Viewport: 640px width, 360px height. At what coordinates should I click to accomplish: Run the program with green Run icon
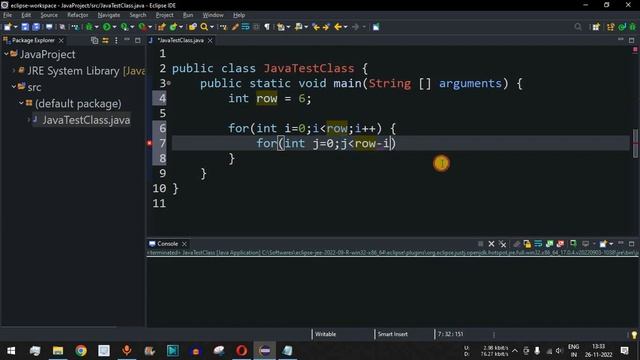pyautogui.click(x=107, y=27)
